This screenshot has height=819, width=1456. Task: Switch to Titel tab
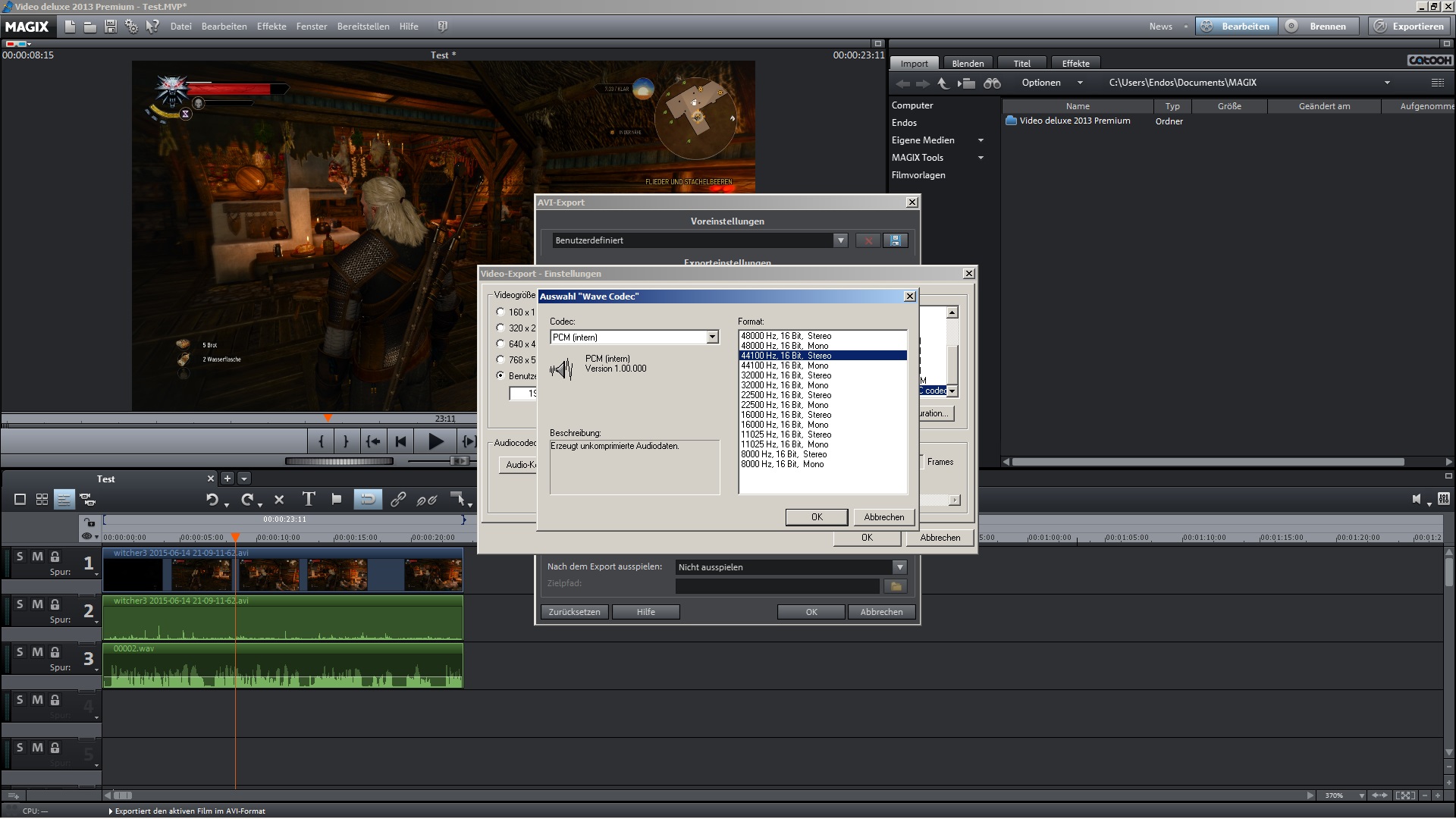[x=1022, y=64]
